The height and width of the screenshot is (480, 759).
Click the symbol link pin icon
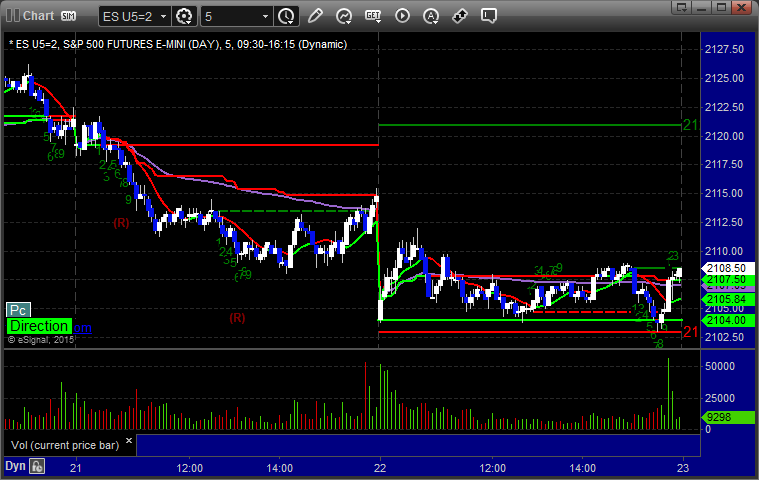click(x=461, y=16)
